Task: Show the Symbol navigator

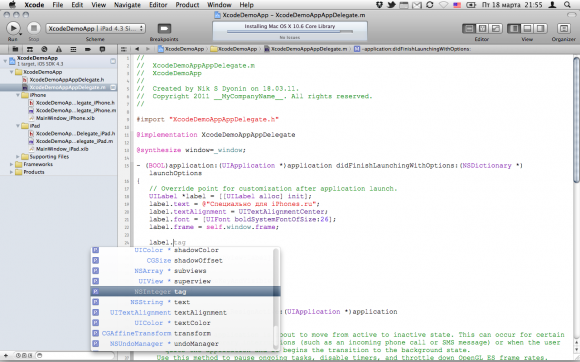Action: (30, 49)
